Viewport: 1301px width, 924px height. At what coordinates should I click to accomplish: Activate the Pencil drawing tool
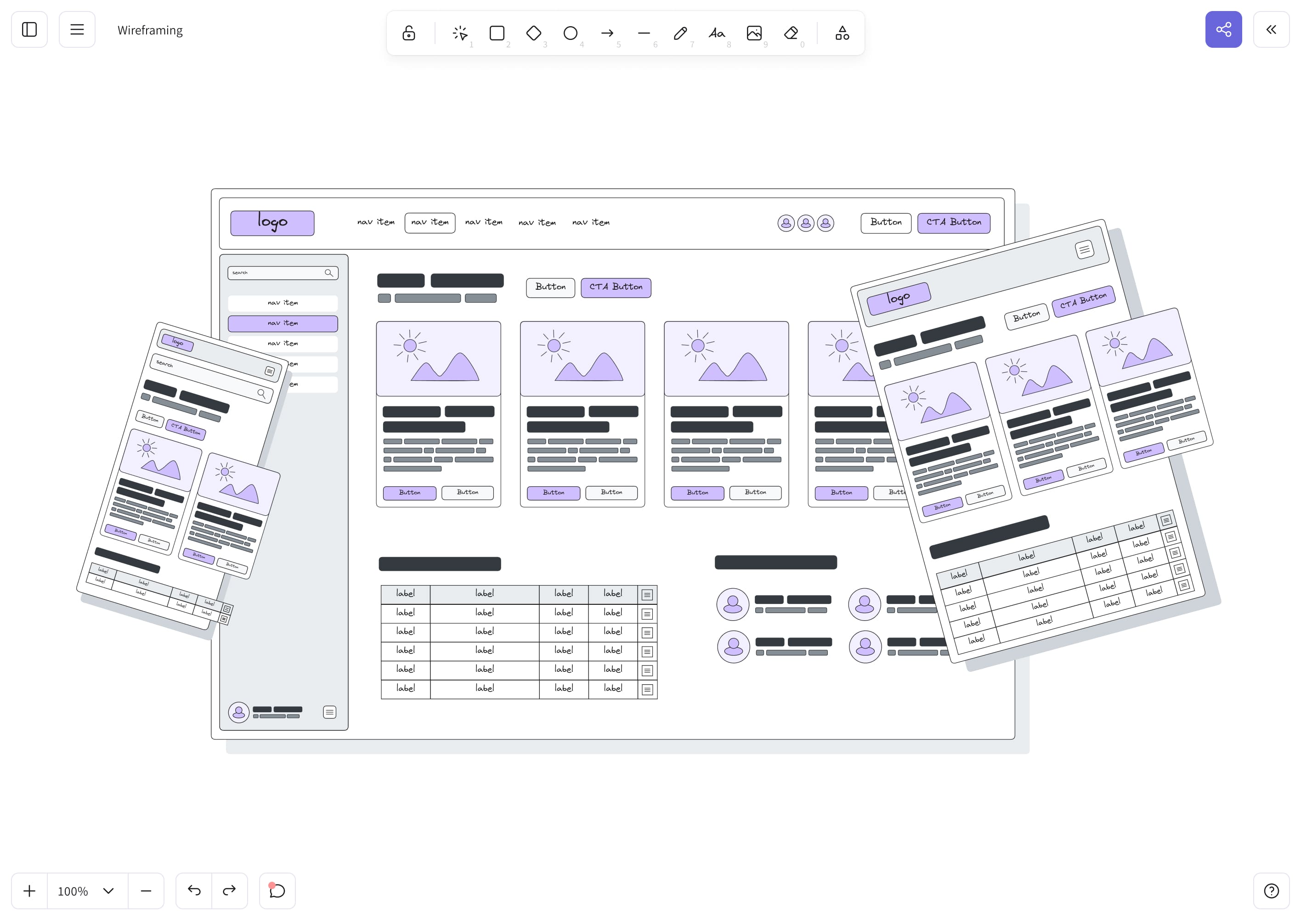pos(680,33)
